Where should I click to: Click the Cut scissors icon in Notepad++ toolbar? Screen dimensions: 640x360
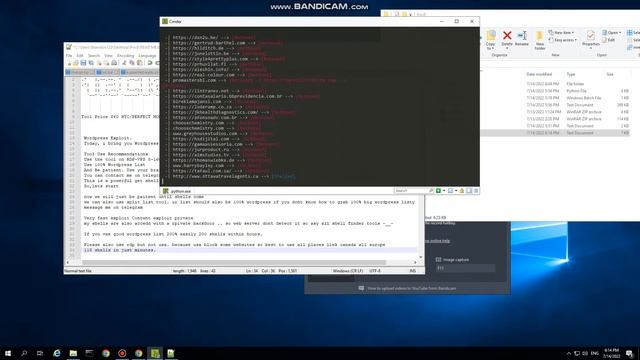[124, 63]
